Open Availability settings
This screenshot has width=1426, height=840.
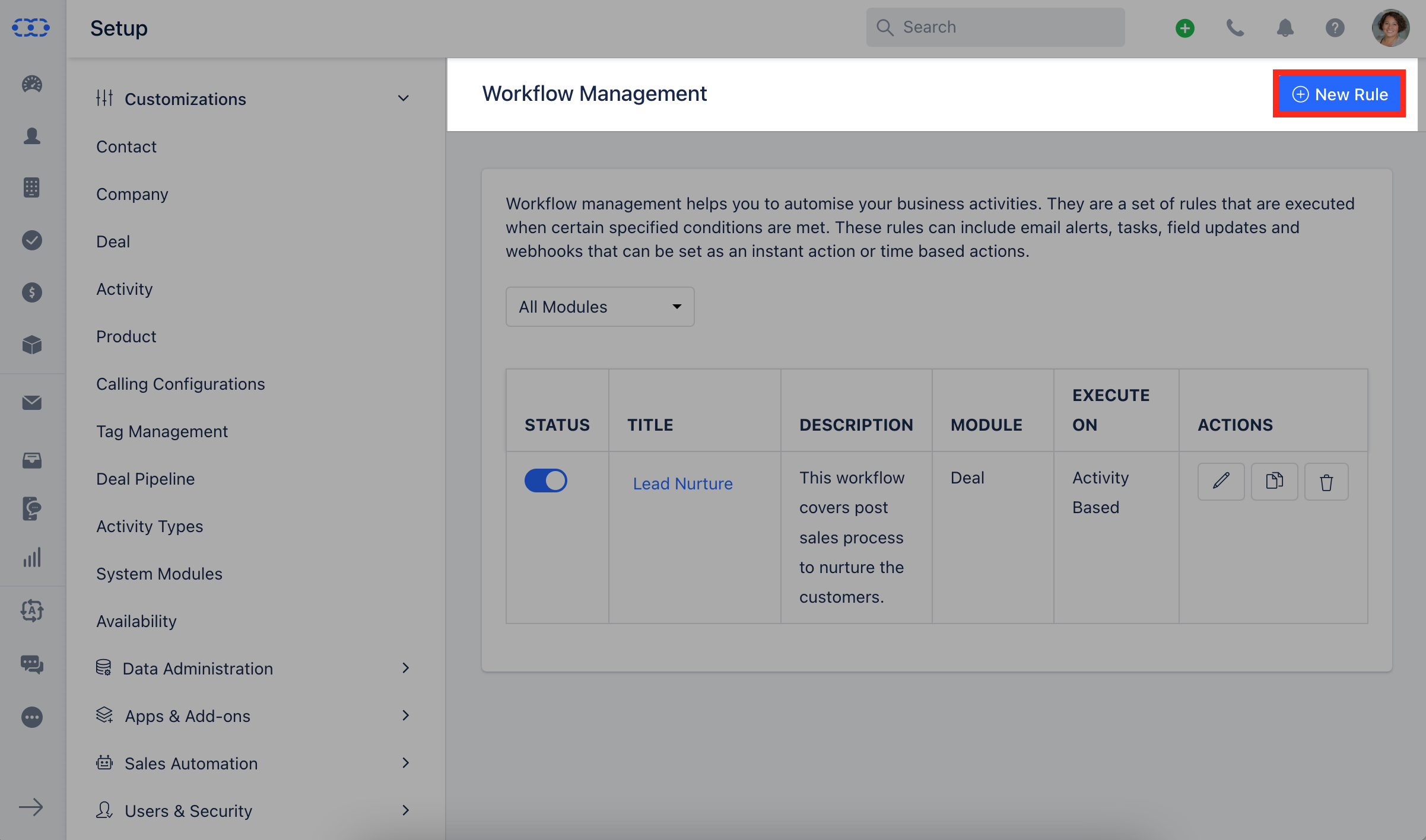[136, 621]
